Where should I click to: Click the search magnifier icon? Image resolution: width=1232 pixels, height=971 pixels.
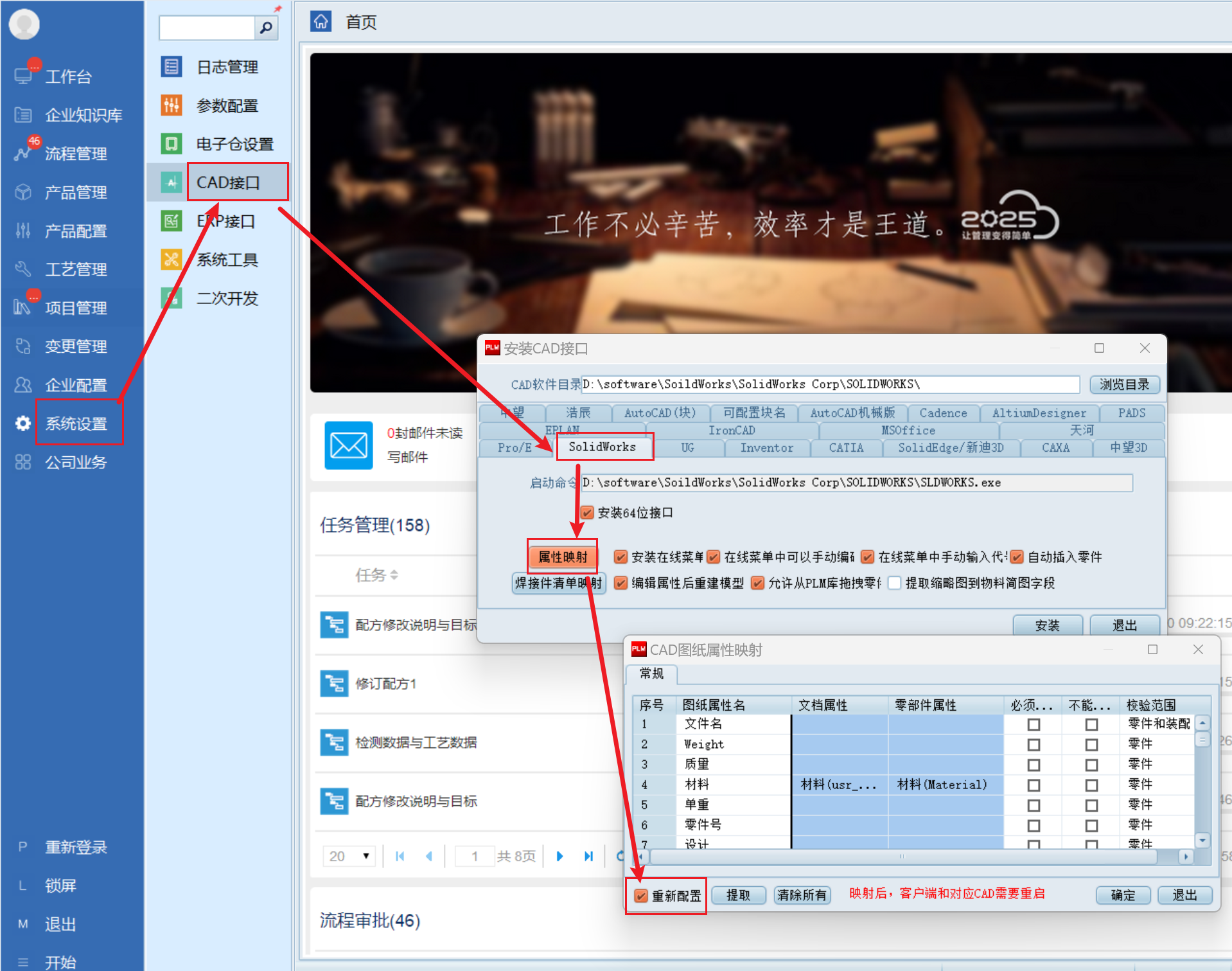(266, 28)
